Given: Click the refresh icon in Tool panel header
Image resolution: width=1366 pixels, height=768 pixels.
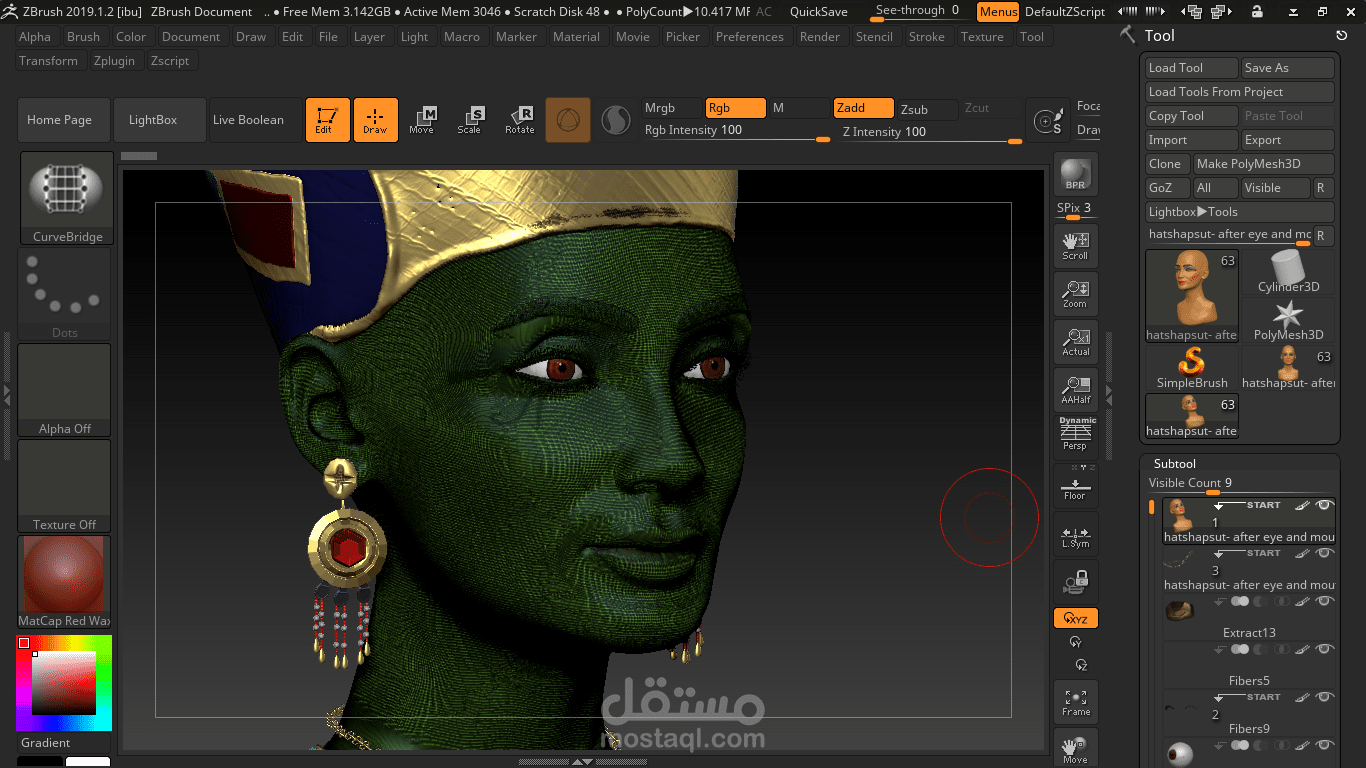Looking at the screenshot, I should (x=1341, y=35).
